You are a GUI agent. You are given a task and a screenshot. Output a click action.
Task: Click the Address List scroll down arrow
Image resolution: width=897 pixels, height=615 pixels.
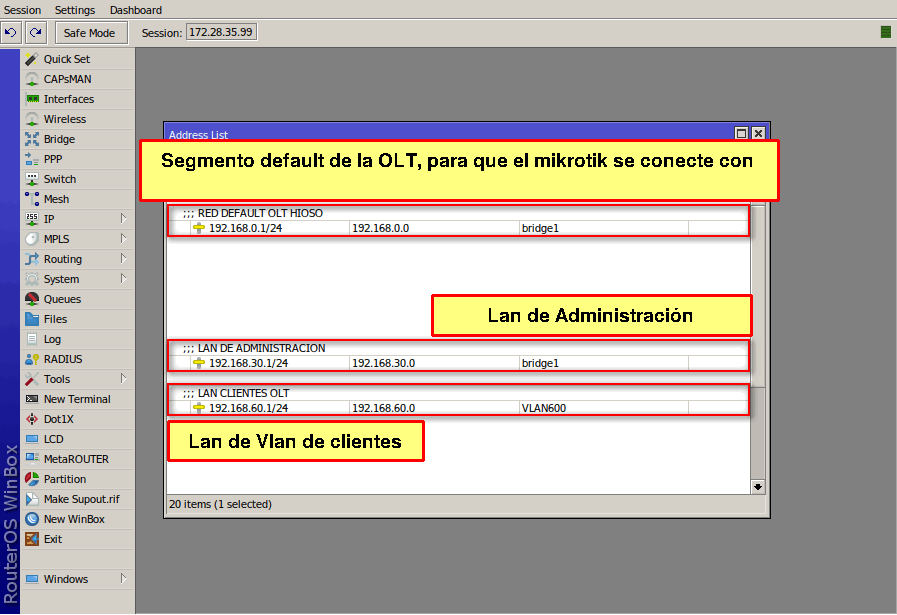click(758, 486)
